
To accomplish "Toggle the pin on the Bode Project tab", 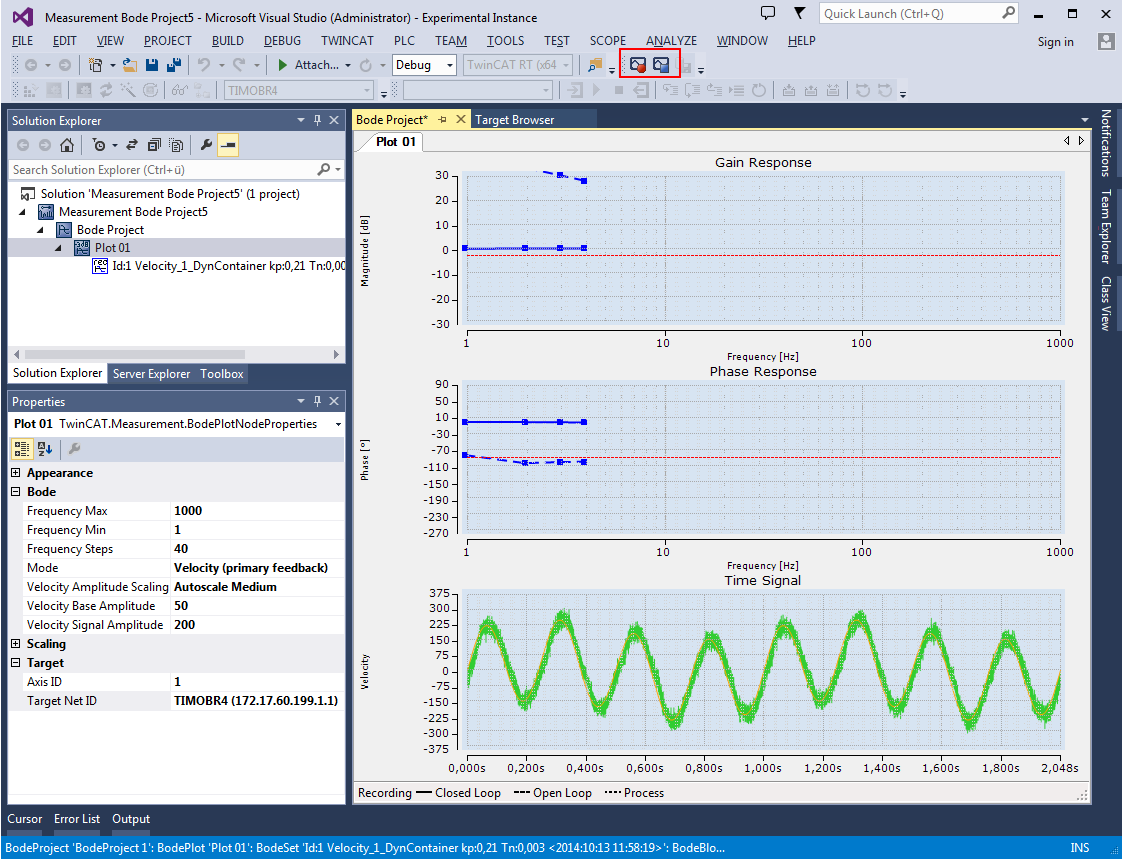I will (443, 120).
